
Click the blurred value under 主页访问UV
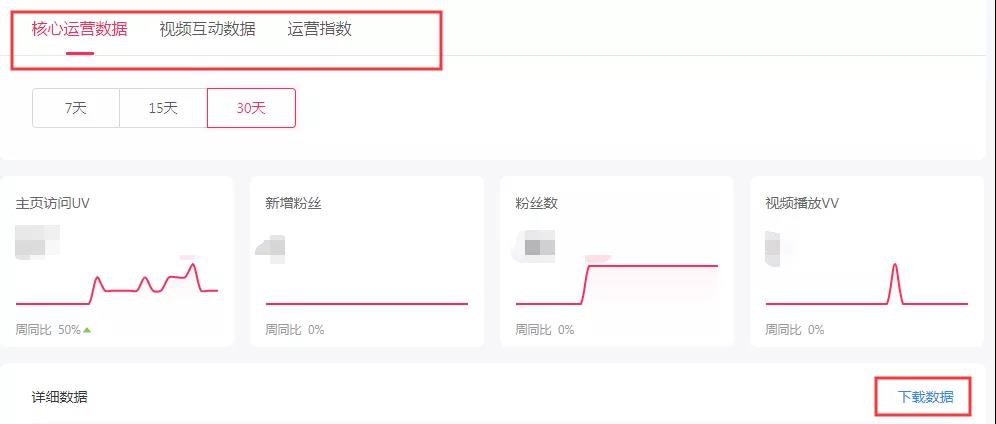click(x=37, y=242)
